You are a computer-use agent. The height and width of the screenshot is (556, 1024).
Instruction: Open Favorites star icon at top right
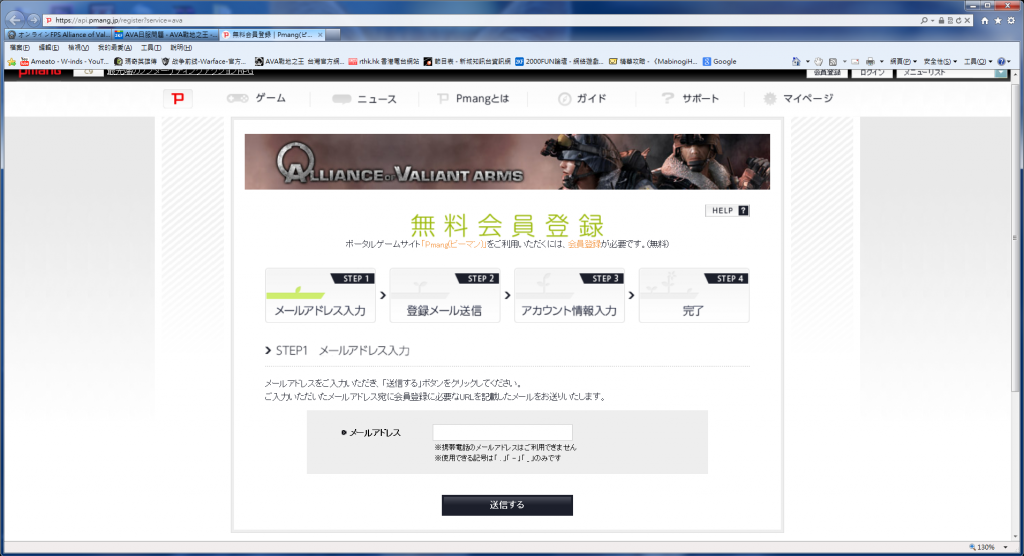[998, 20]
